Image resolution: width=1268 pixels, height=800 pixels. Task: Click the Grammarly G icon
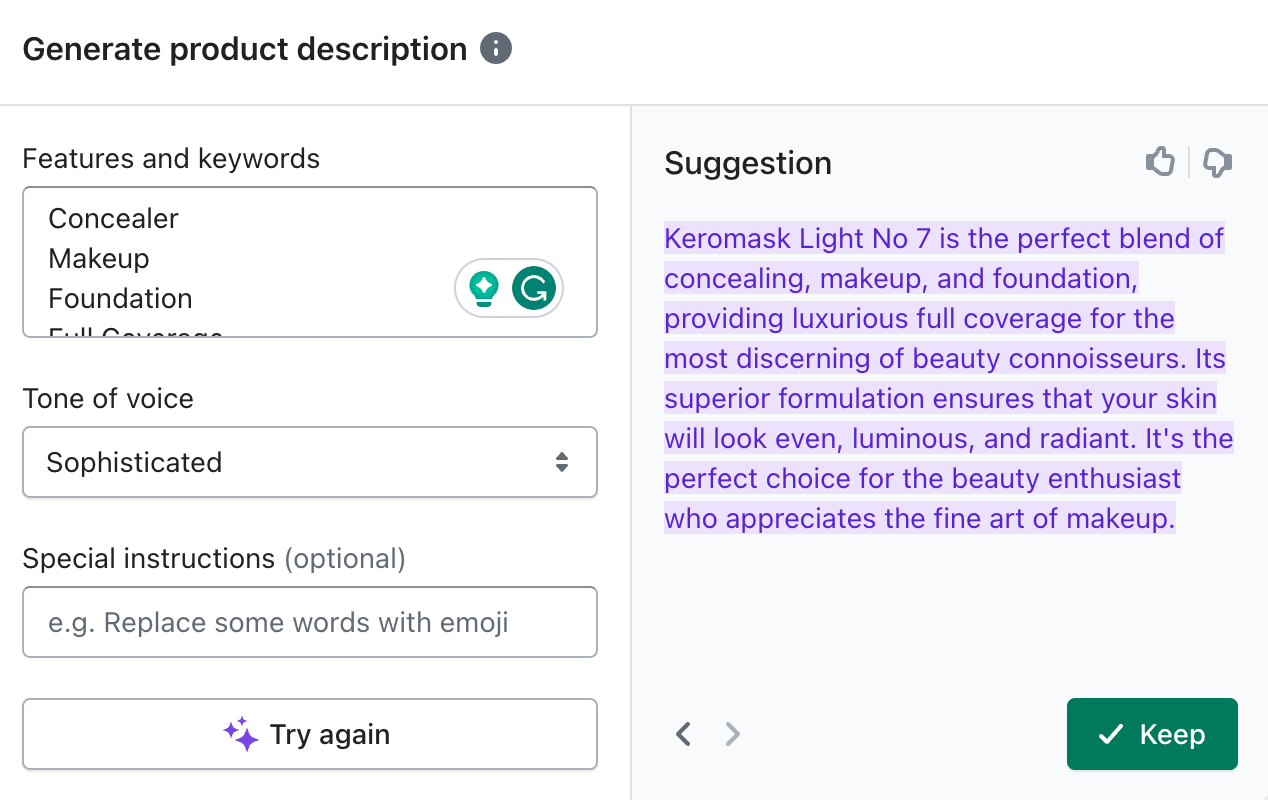(x=535, y=287)
